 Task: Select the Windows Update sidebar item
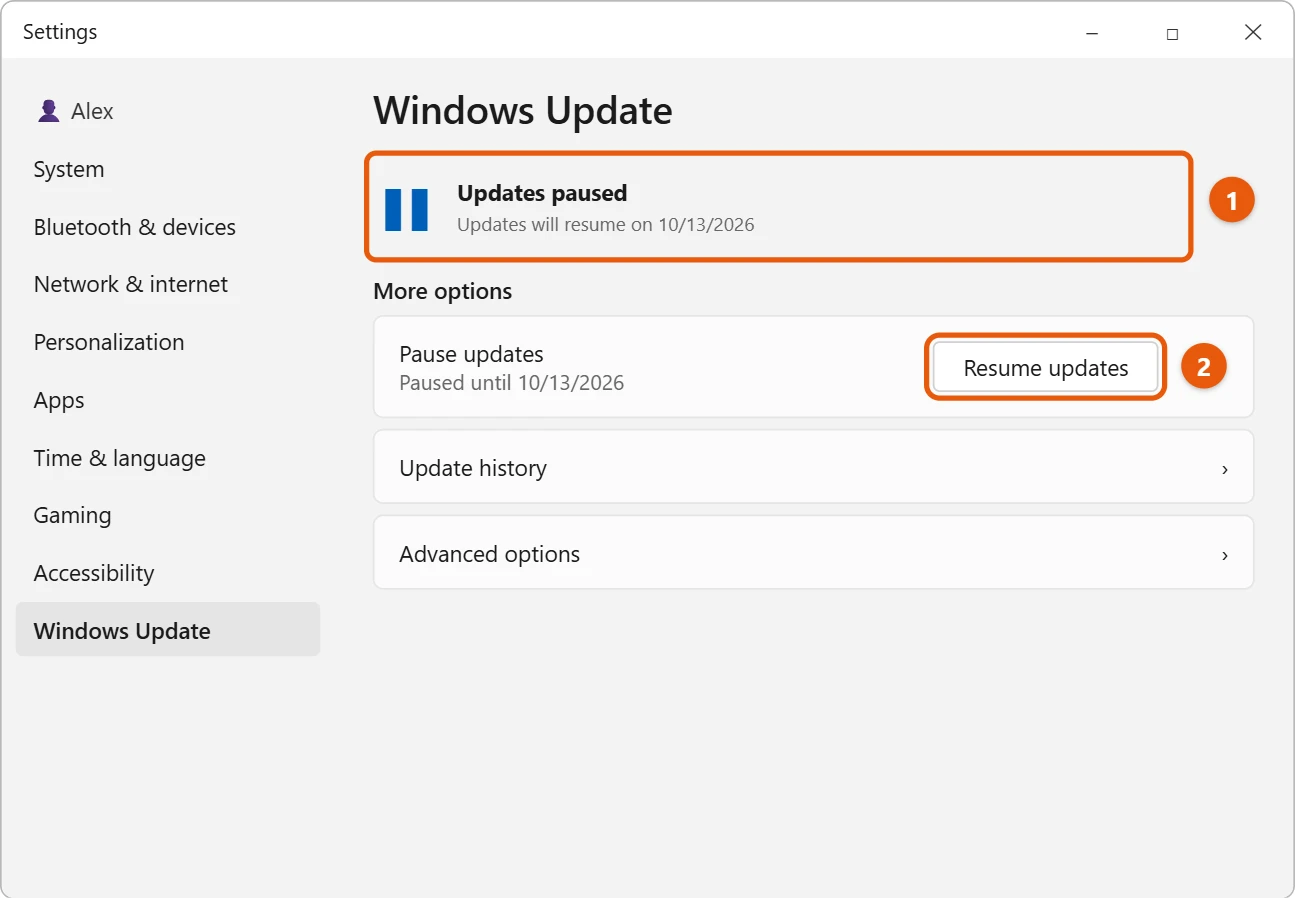tap(168, 629)
